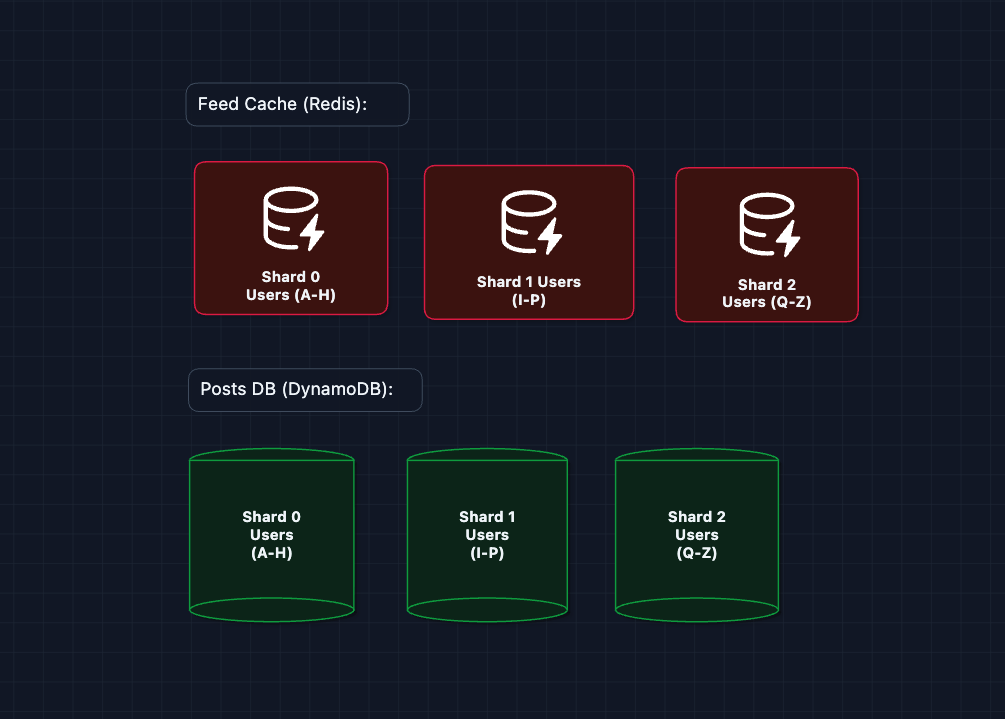Select the green Shard 1 Users (I-P) cylinder text
Screen dimensions: 1005x719
coord(487,535)
